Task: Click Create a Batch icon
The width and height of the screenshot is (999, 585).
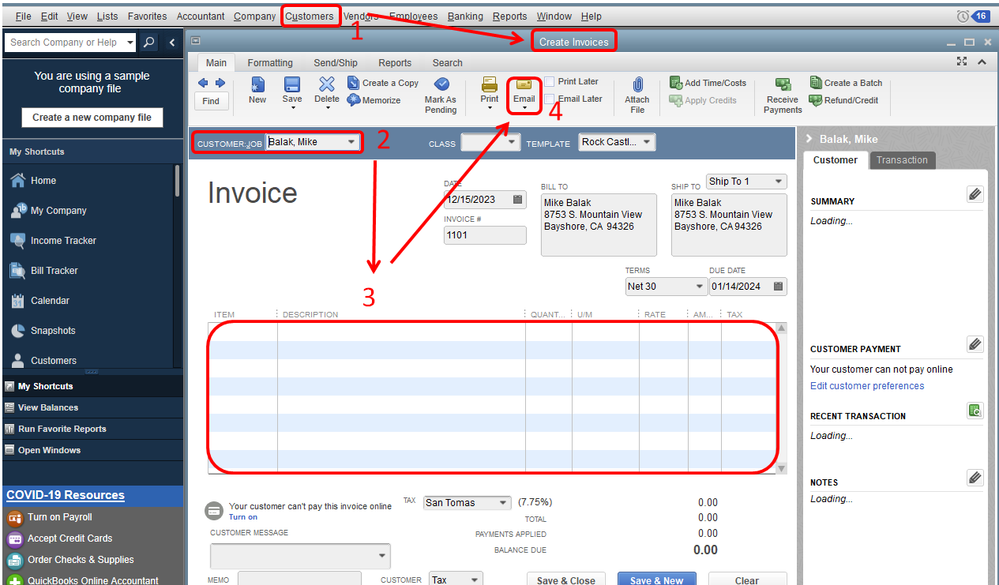Action: (x=816, y=82)
